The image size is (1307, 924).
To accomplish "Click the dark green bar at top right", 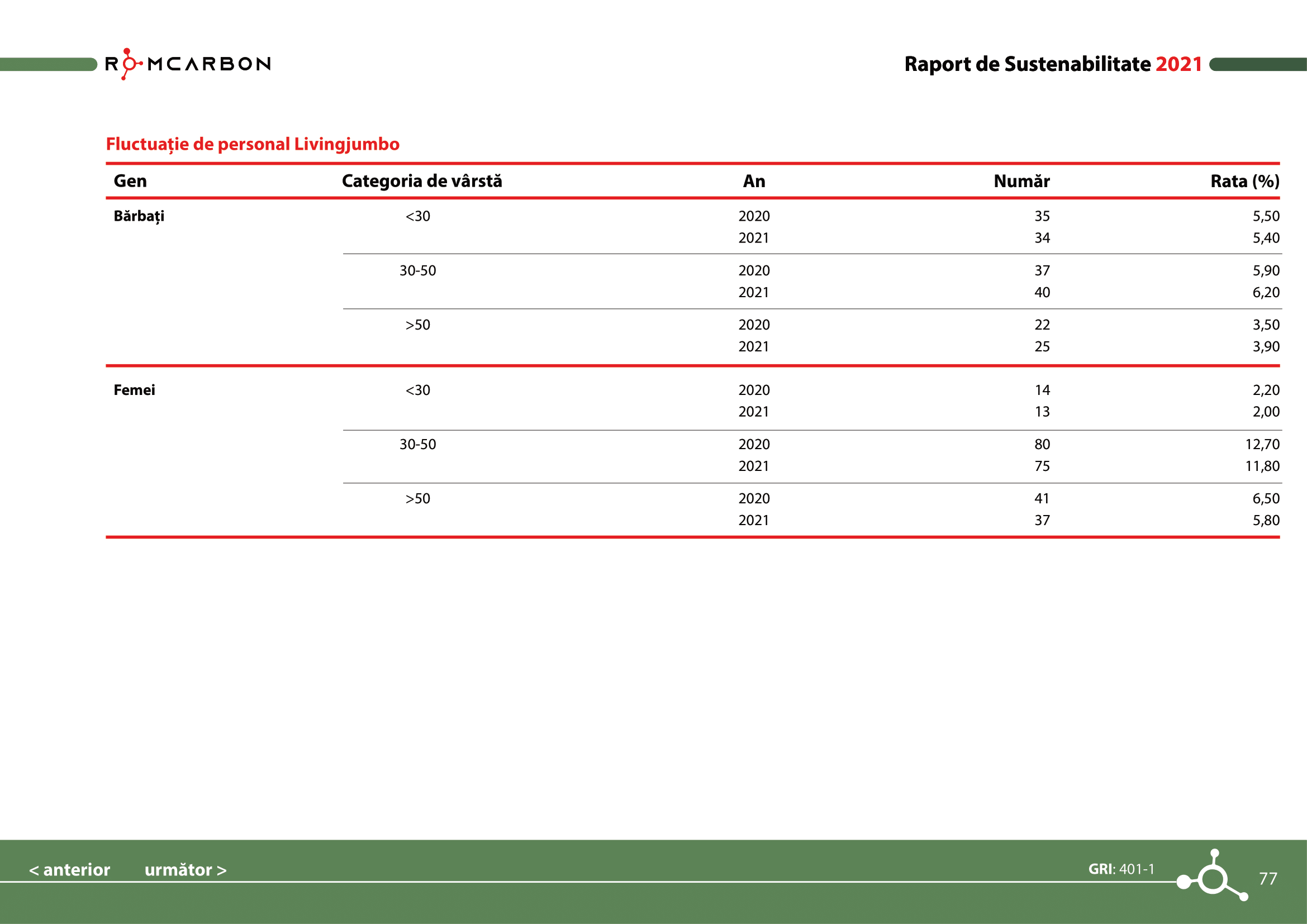I will click(x=1258, y=64).
